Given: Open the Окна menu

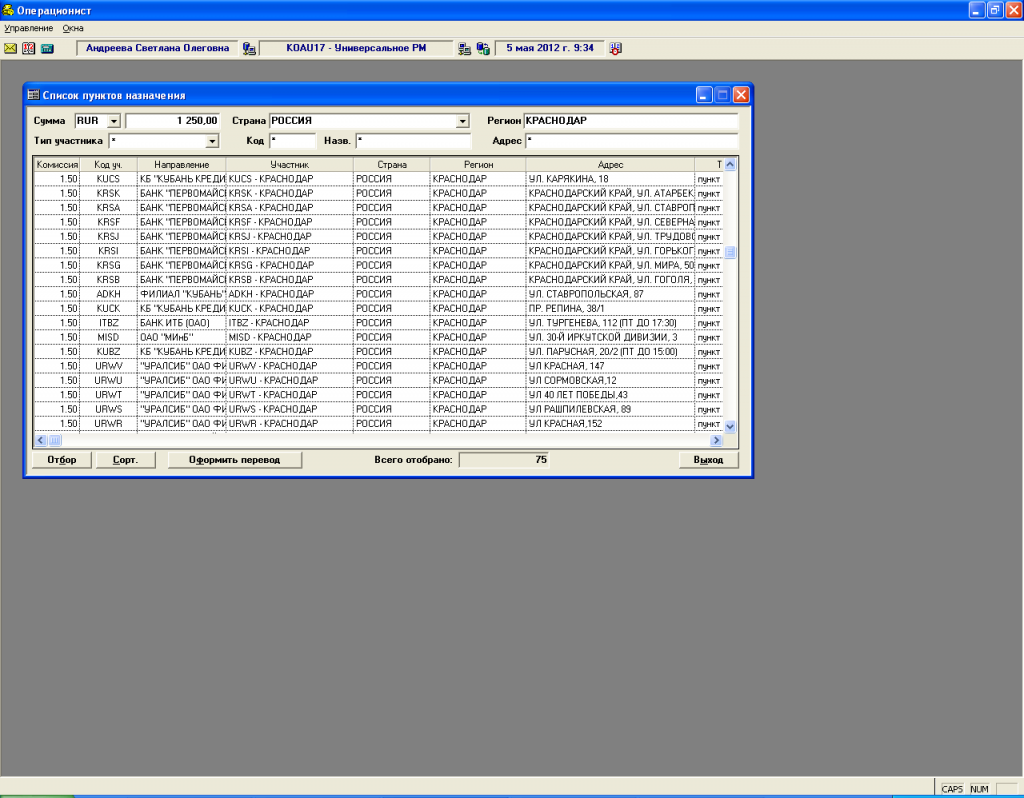Looking at the screenshot, I should point(73,28).
